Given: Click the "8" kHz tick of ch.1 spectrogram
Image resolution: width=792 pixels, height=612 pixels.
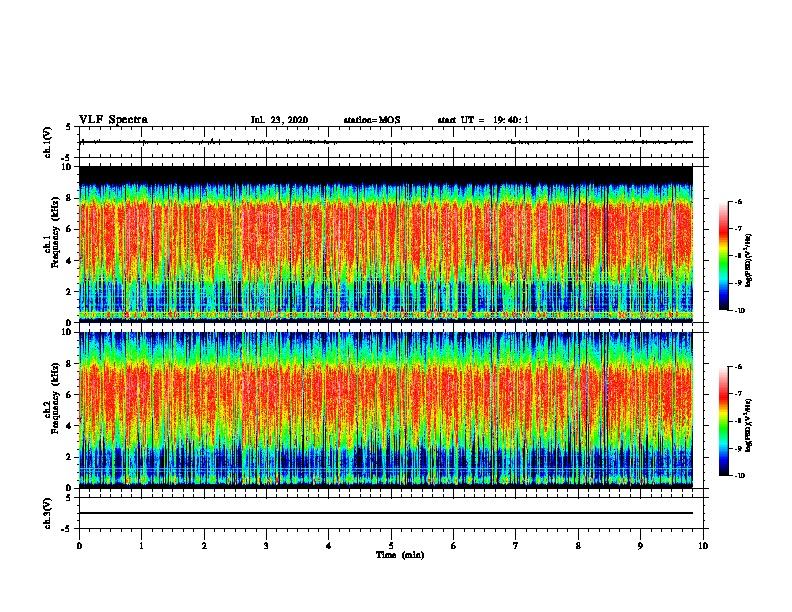Looking at the screenshot, I should [x=69, y=198].
